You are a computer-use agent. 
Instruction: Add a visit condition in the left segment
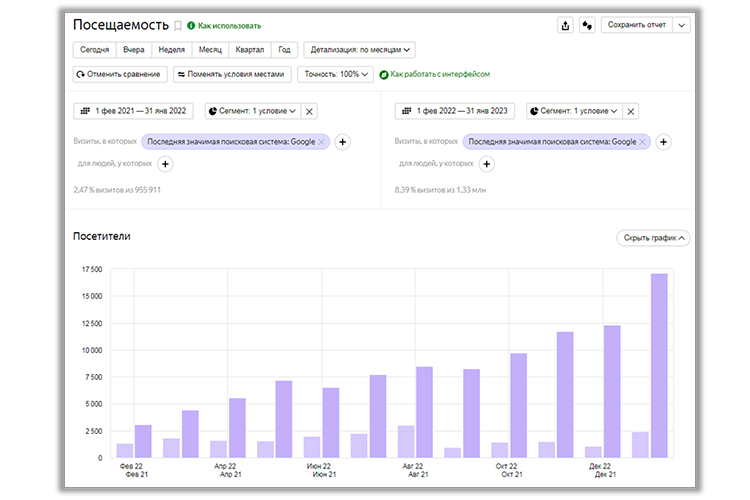[x=342, y=142]
